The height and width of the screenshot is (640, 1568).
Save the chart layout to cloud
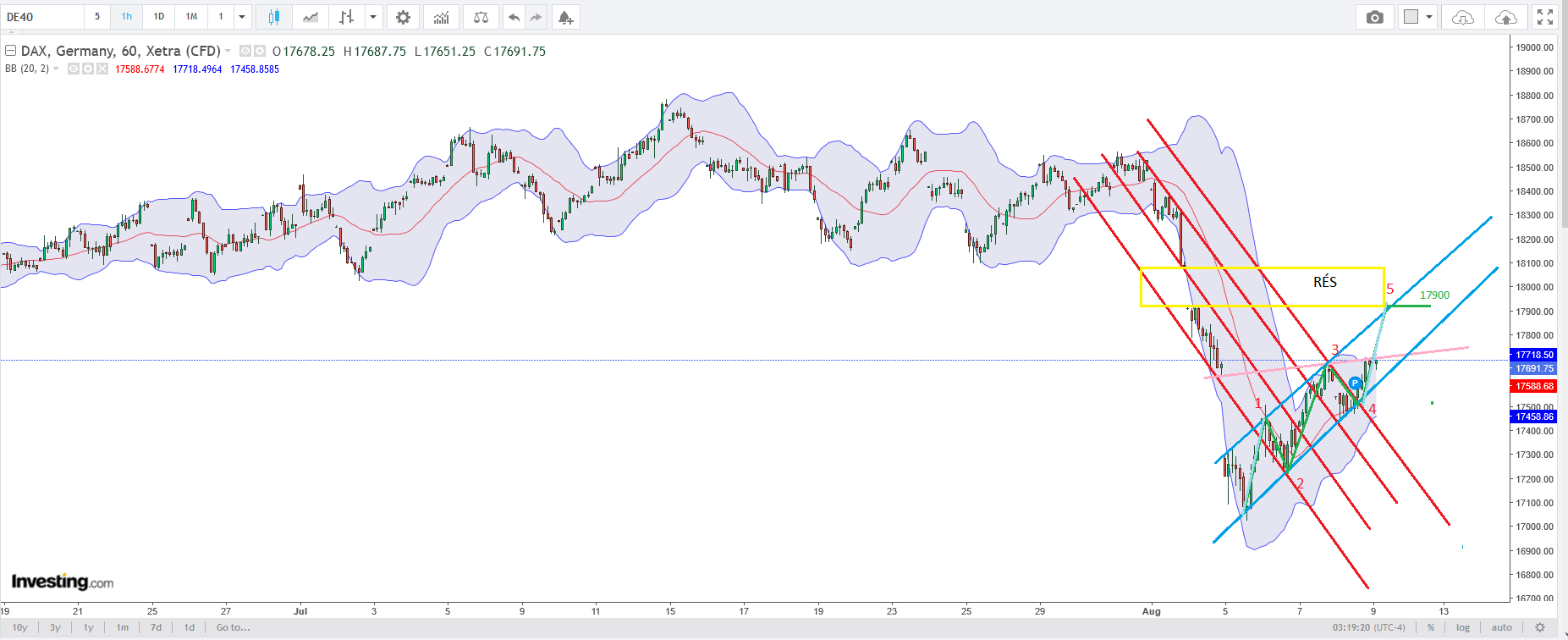pyautogui.click(x=1506, y=17)
